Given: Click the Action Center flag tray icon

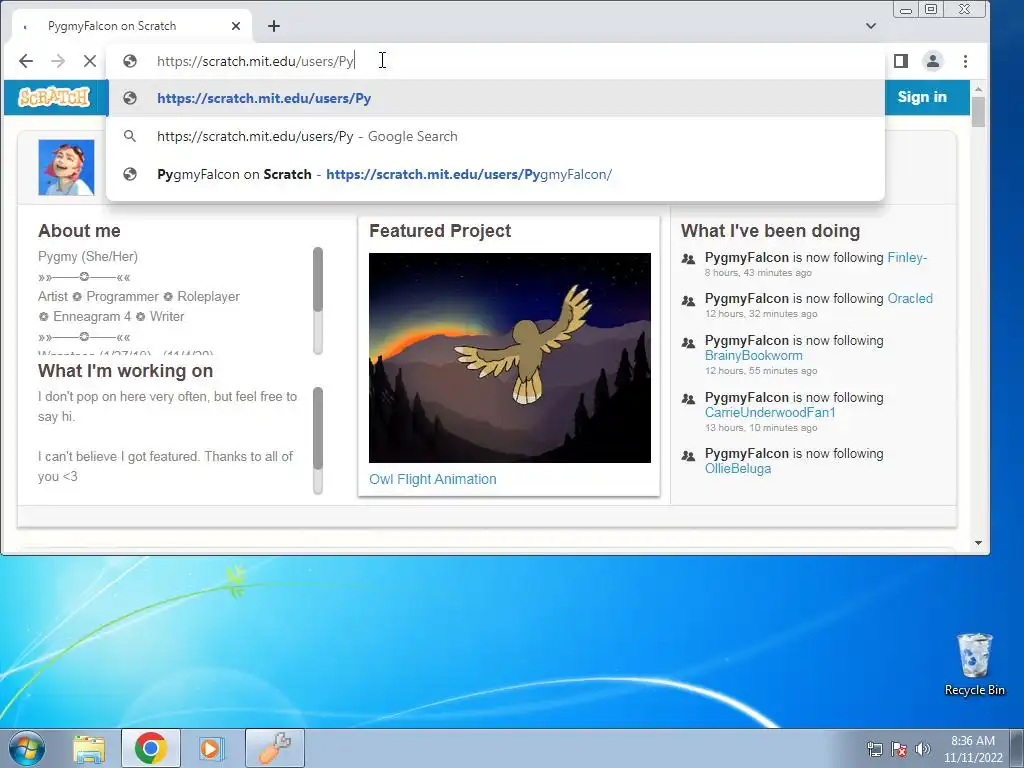Looking at the screenshot, I should pos(899,749).
